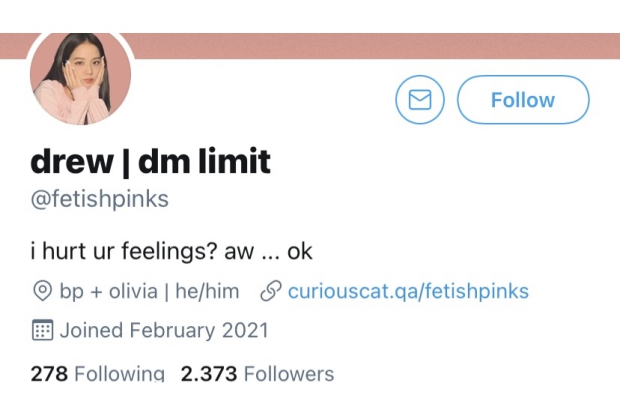Screen dimensions: 620x413
Task: Click the calendar icon beside Joined
Action: (x=42, y=330)
